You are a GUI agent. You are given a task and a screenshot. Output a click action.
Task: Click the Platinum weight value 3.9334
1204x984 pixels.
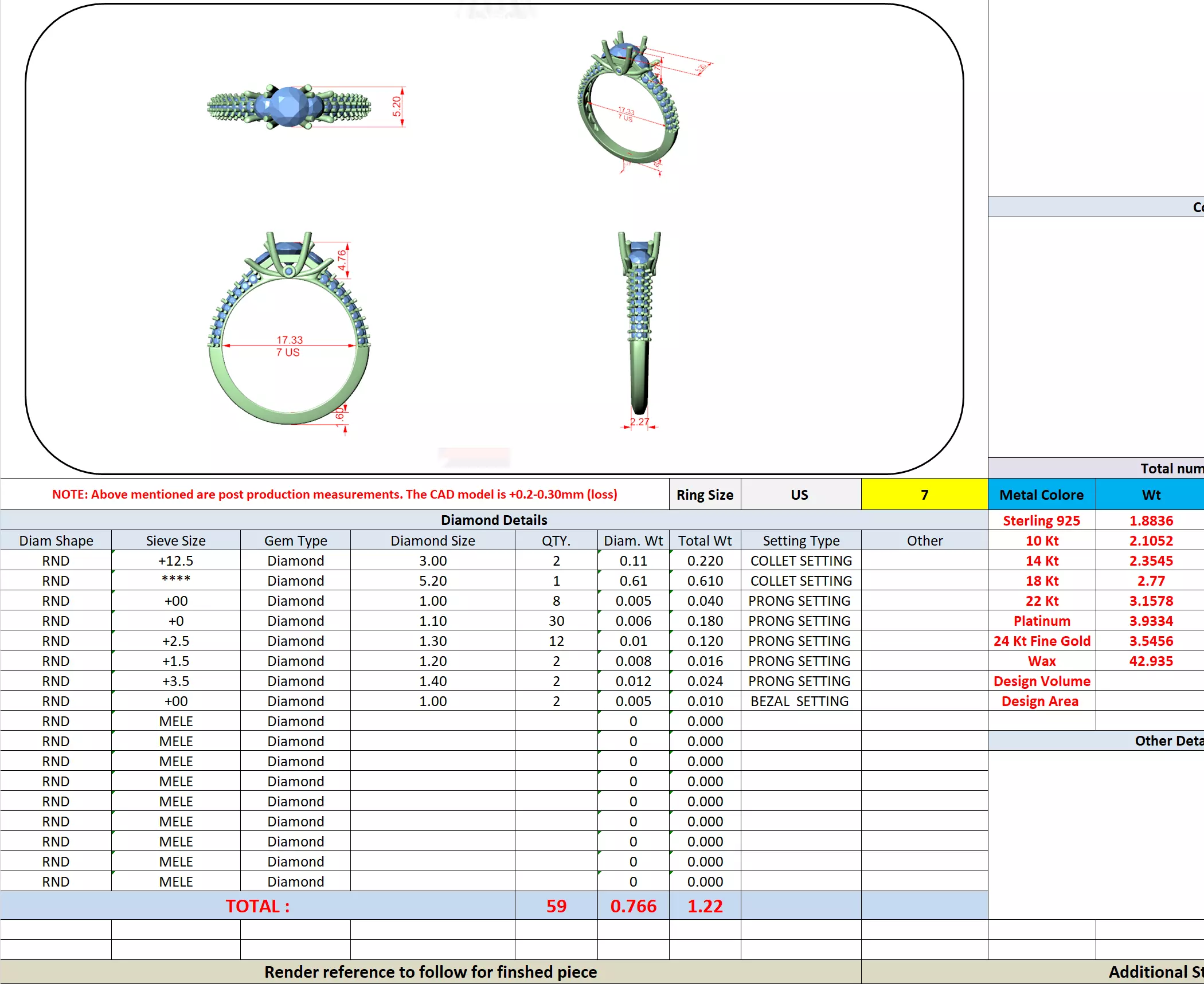click(1151, 621)
